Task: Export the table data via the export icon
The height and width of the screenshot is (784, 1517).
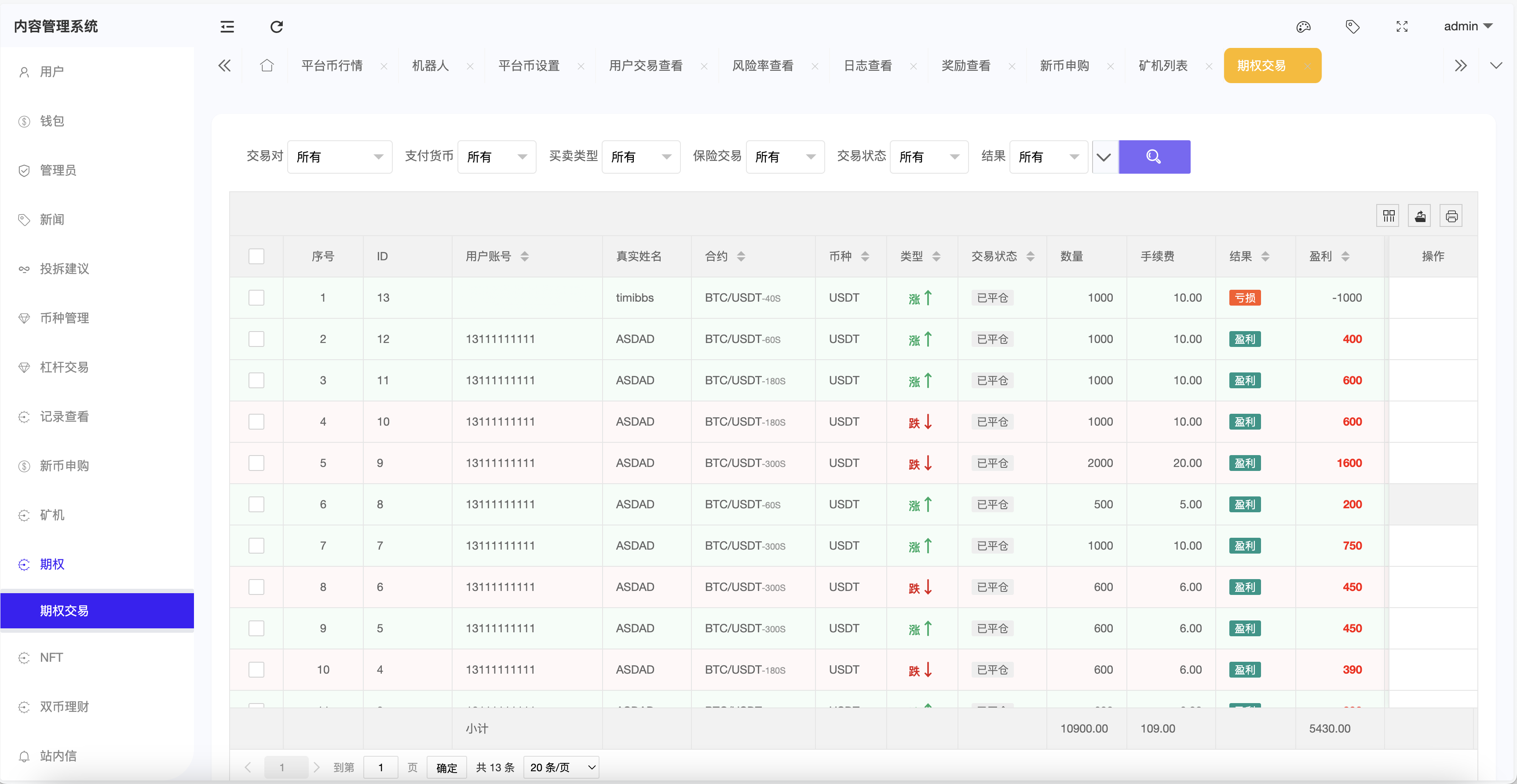Action: (1419, 215)
